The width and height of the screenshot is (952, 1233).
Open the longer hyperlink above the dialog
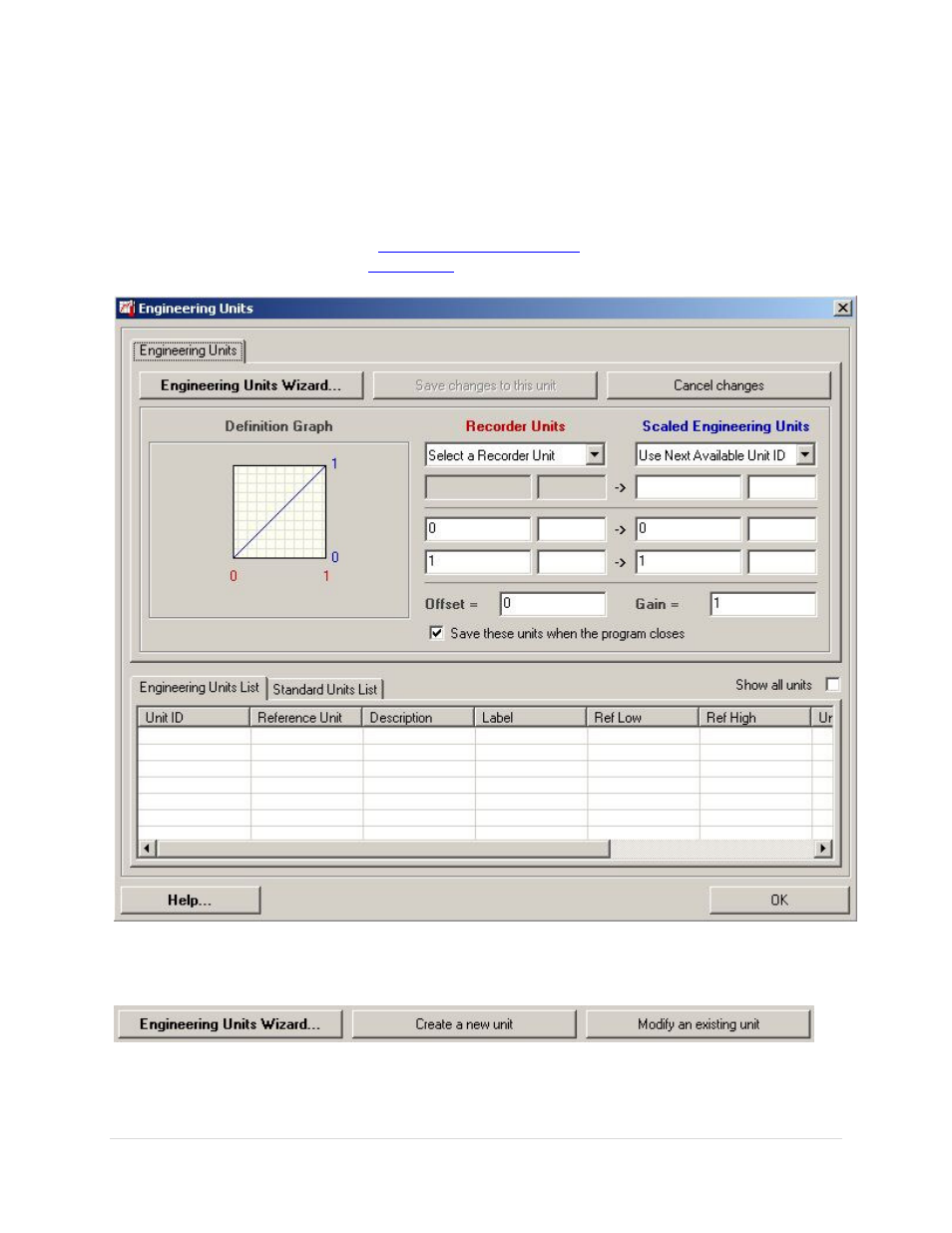point(479,248)
